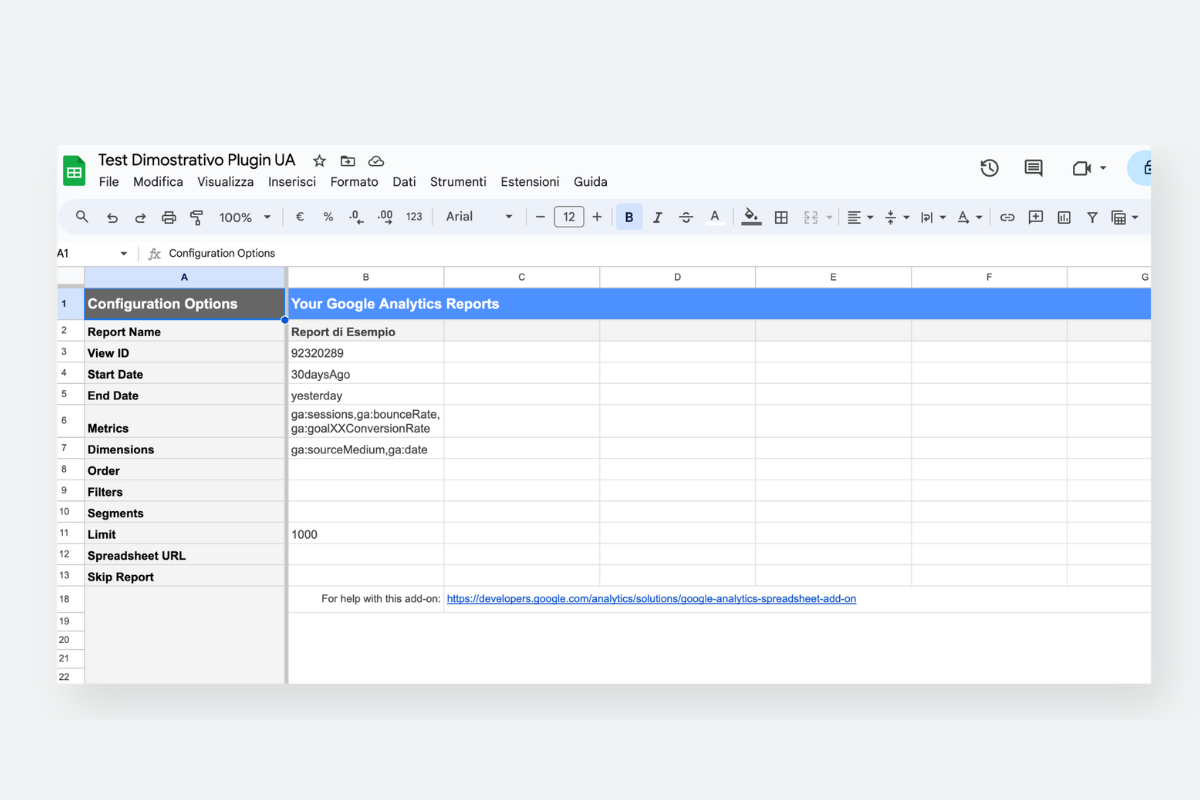
Task: Insert a chart
Action: 1064,217
